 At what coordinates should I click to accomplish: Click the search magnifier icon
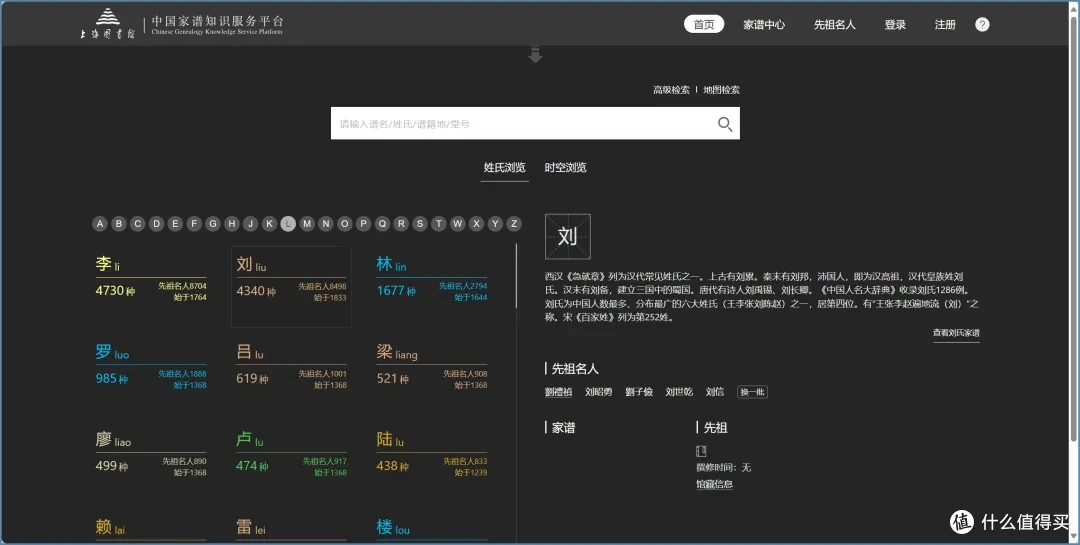[725, 124]
